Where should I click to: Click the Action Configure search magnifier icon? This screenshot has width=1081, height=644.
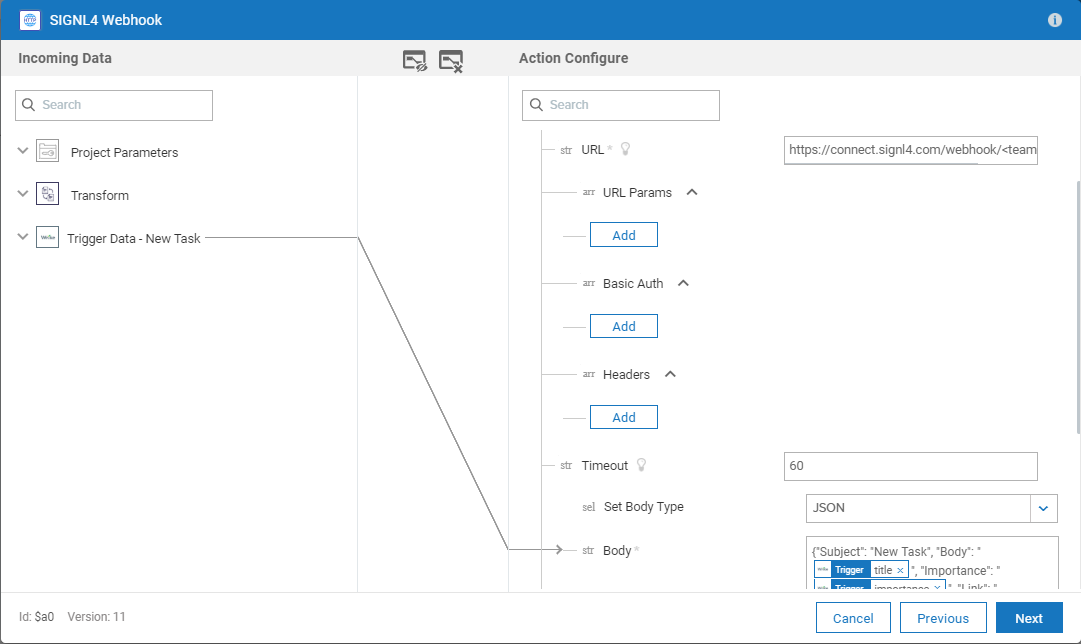(536, 105)
